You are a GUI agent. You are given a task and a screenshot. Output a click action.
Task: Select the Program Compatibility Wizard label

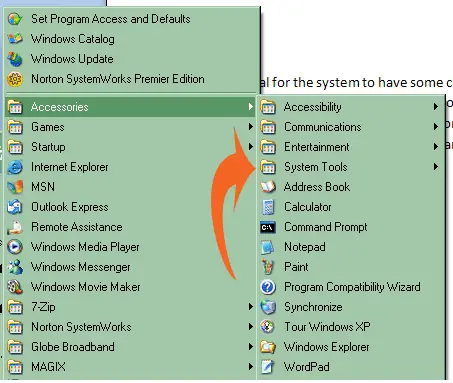point(352,287)
